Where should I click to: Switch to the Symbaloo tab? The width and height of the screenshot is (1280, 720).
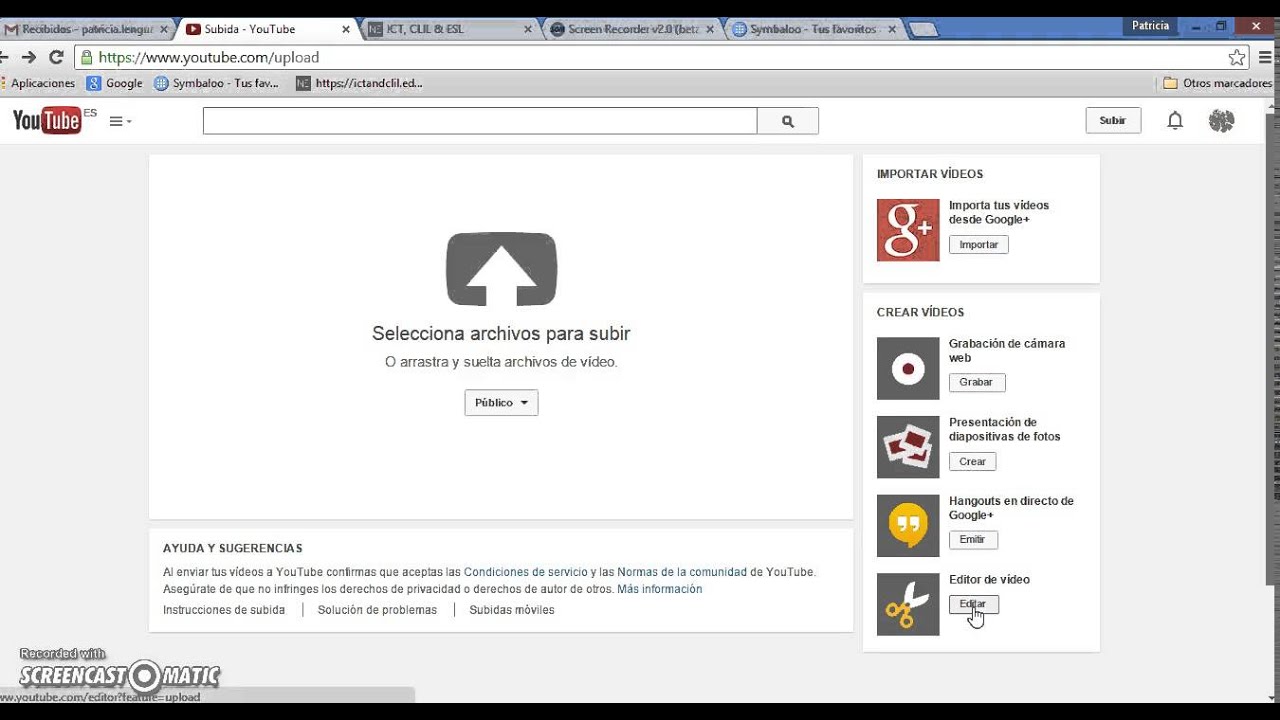[x=814, y=29]
